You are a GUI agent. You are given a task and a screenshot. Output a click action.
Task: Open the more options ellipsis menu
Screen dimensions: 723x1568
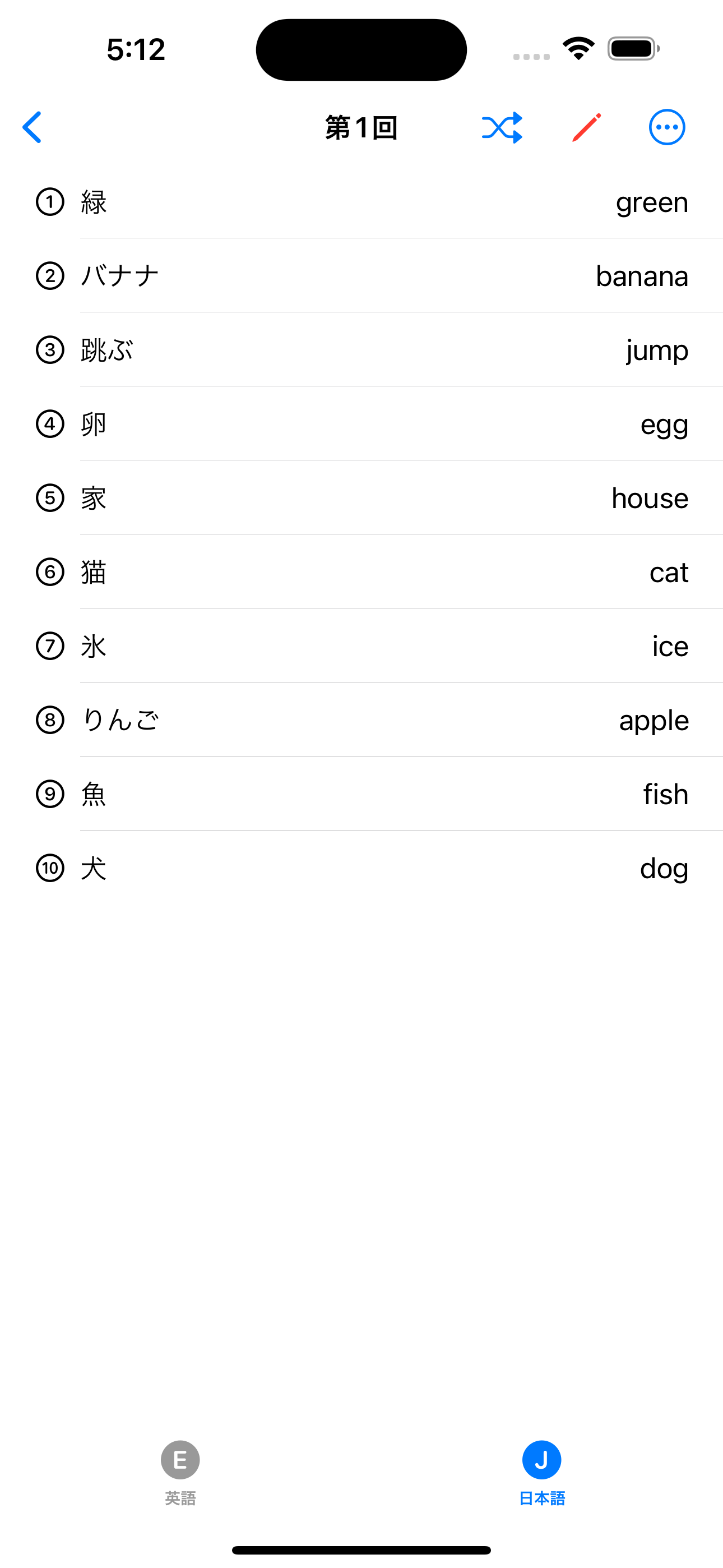pyautogui.click(x=667, y=127)
